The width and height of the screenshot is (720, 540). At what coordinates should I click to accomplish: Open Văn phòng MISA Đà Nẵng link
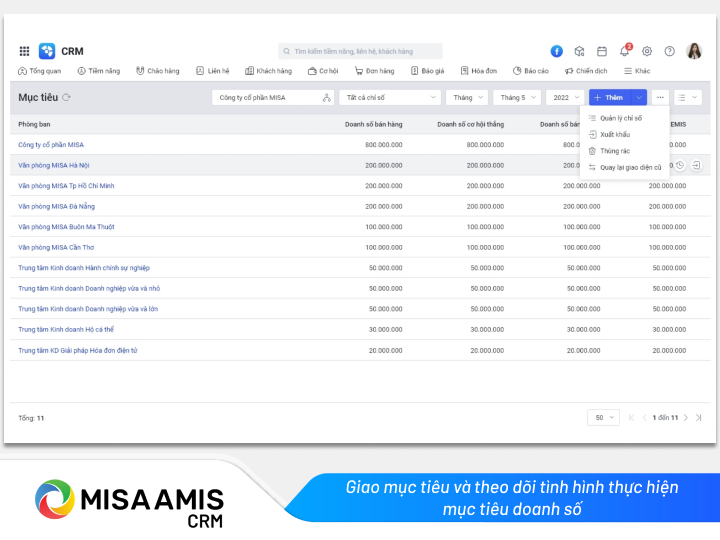click(56, 207)
